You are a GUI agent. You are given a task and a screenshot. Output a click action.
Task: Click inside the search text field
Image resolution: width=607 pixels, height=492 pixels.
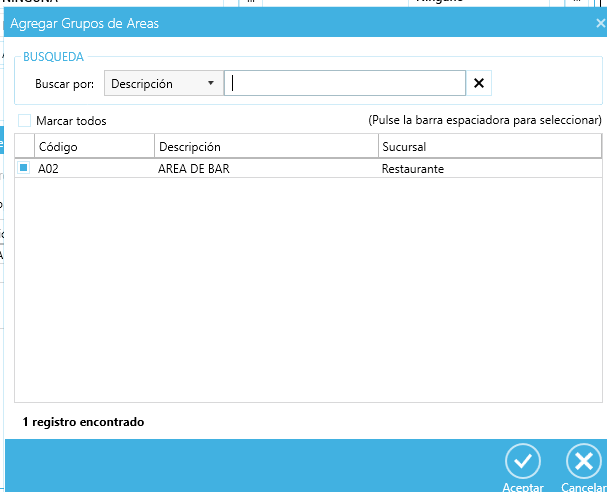click(x=345, y=84)
